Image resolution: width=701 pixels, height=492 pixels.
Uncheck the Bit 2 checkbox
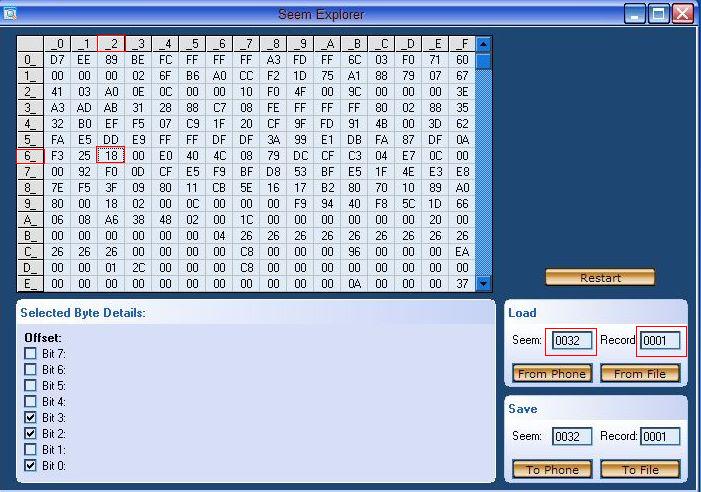click(x=30, y=433)
